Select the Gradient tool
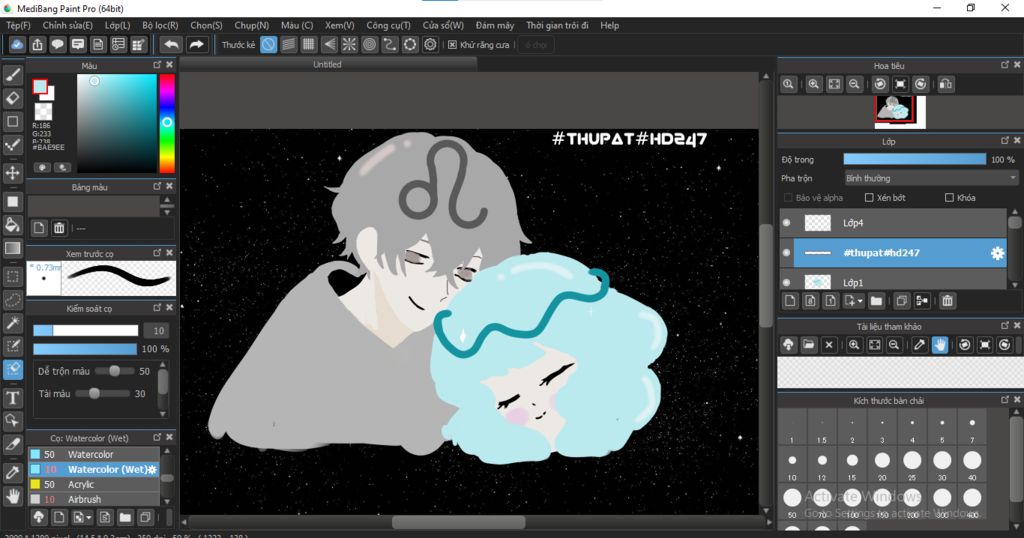This screenshot has width=1024, height=538. click(x=12, y=248)
